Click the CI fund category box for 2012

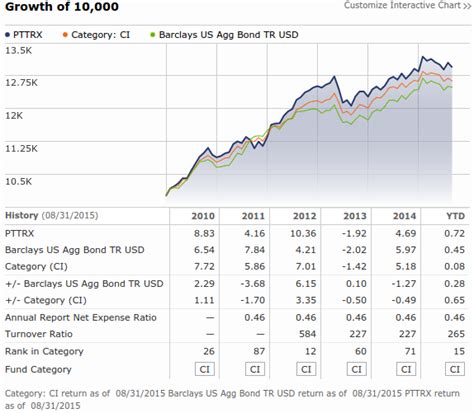306,369
